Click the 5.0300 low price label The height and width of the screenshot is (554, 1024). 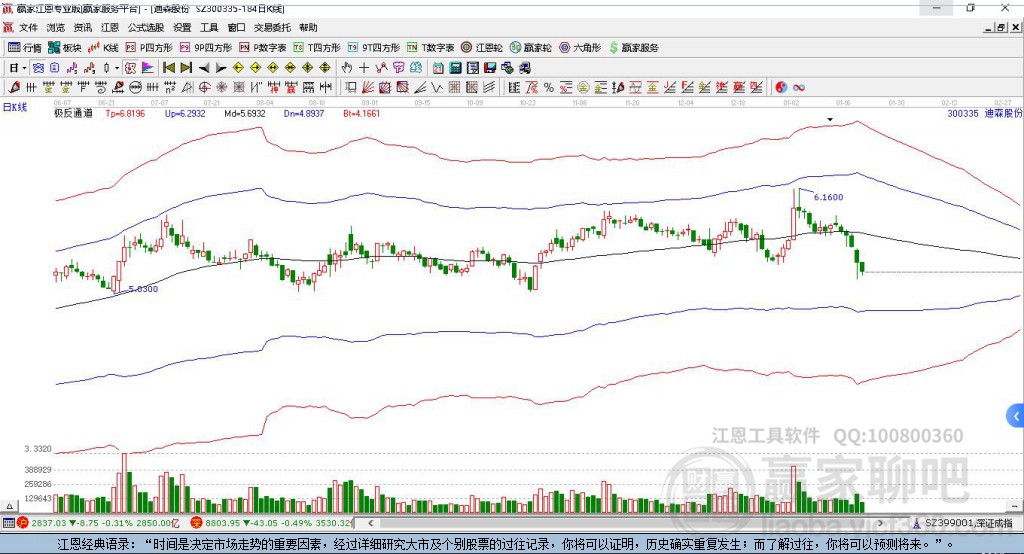[143, 289]
